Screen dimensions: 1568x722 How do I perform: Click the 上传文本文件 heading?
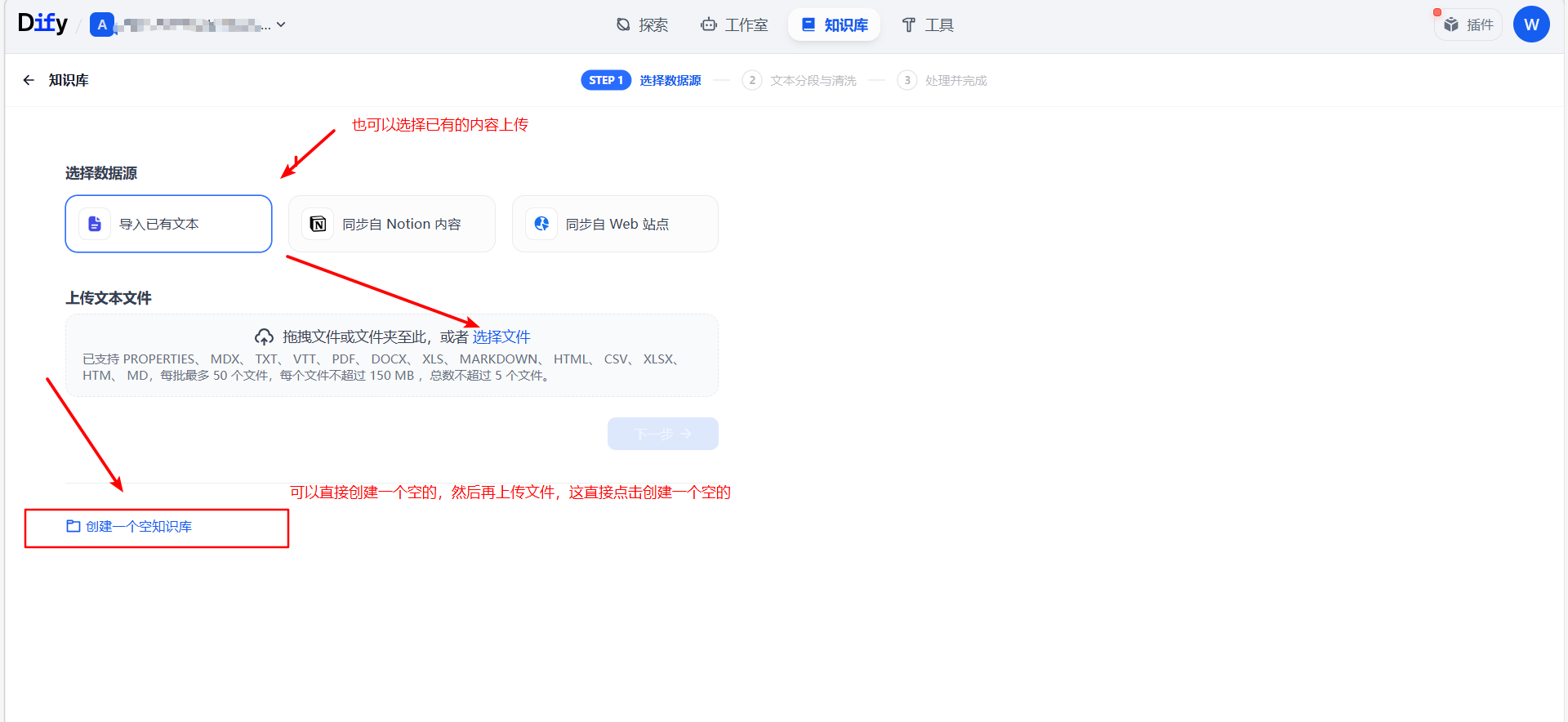pos(109,298)
